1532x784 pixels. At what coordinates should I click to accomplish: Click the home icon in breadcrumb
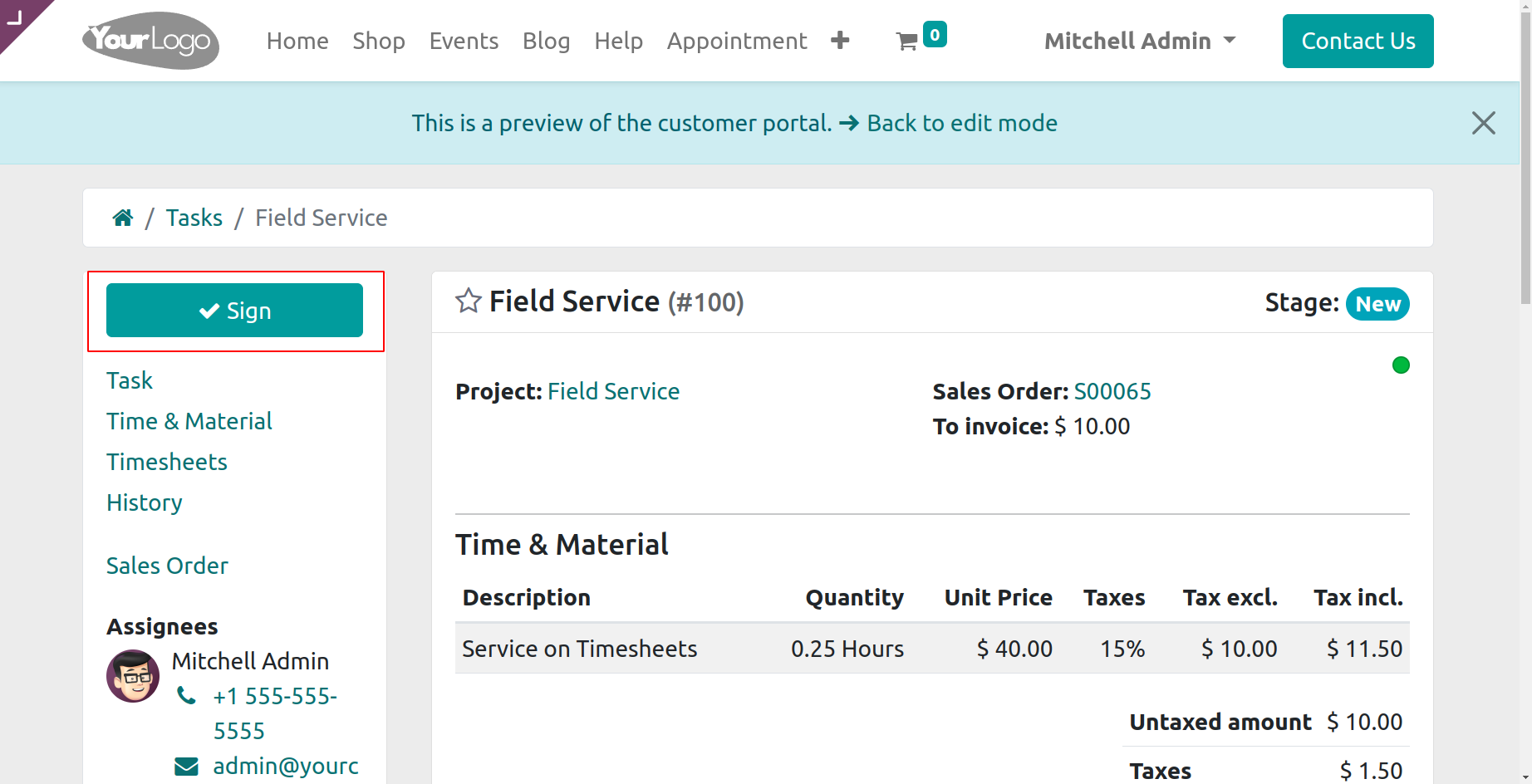pyautogui.click(x=123, y=218)
